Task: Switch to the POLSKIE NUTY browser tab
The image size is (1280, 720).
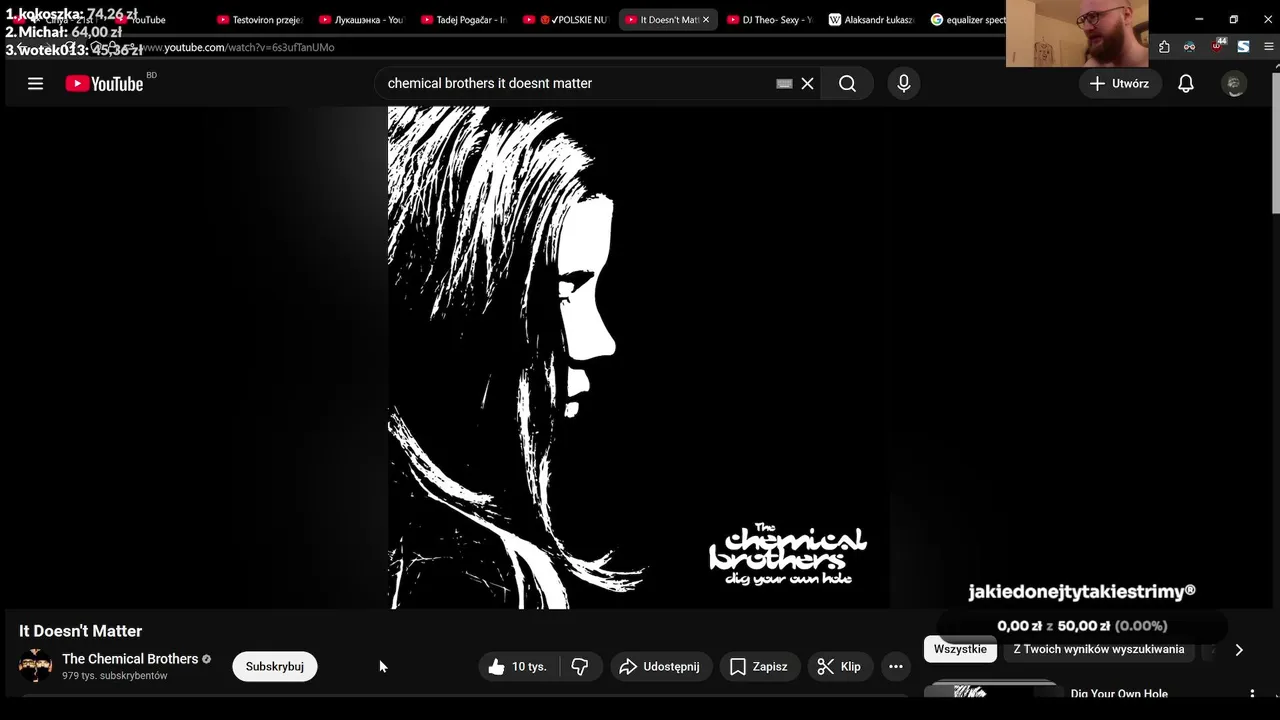Action: pos(566,20)
